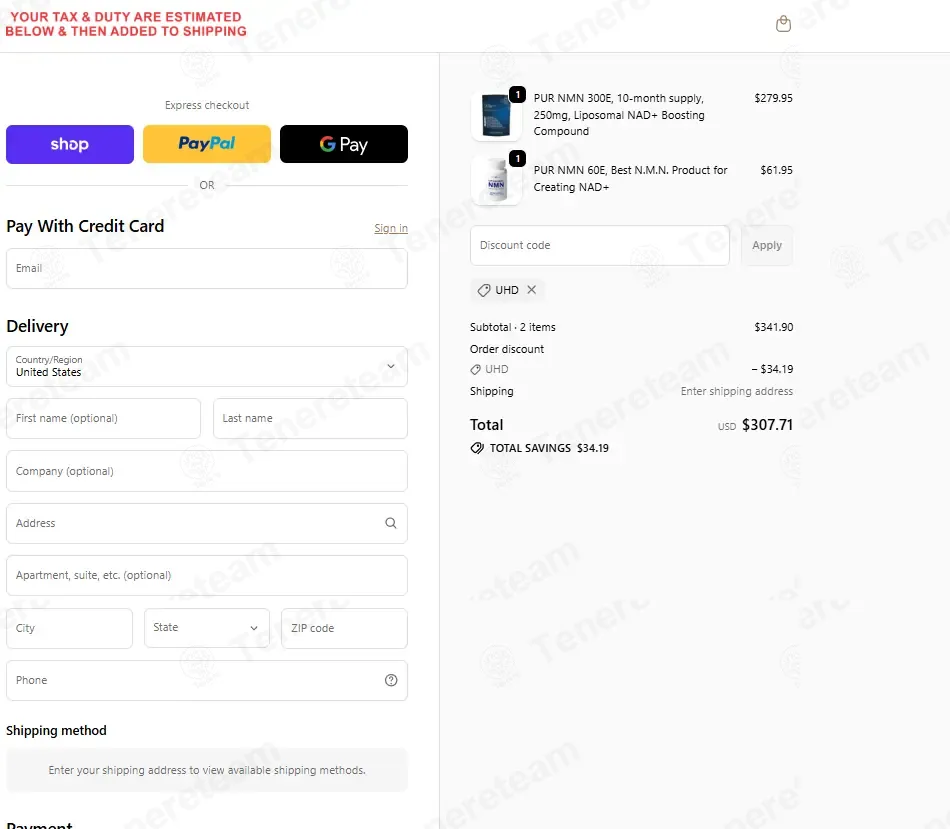Open the PUR NMN 60E product thumbnail
Image resolution: width=950 pixels, height=829 pixels.
(496, 180)
